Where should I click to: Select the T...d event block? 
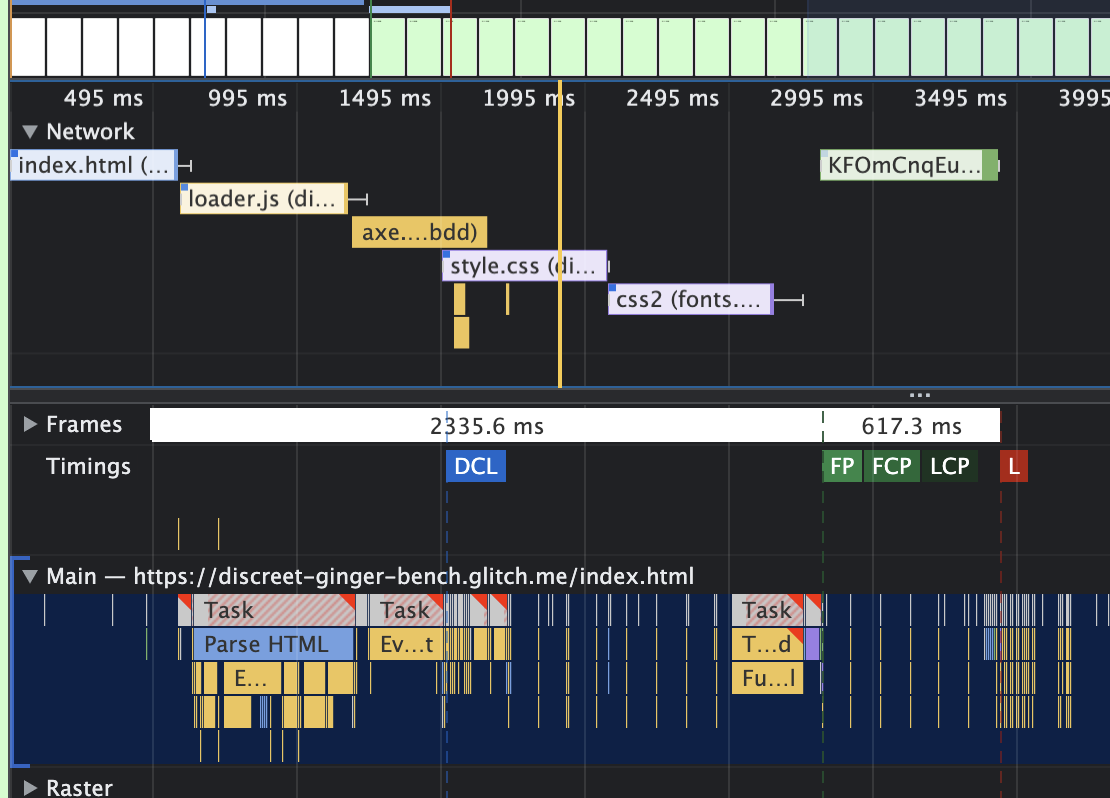point(767,644)
